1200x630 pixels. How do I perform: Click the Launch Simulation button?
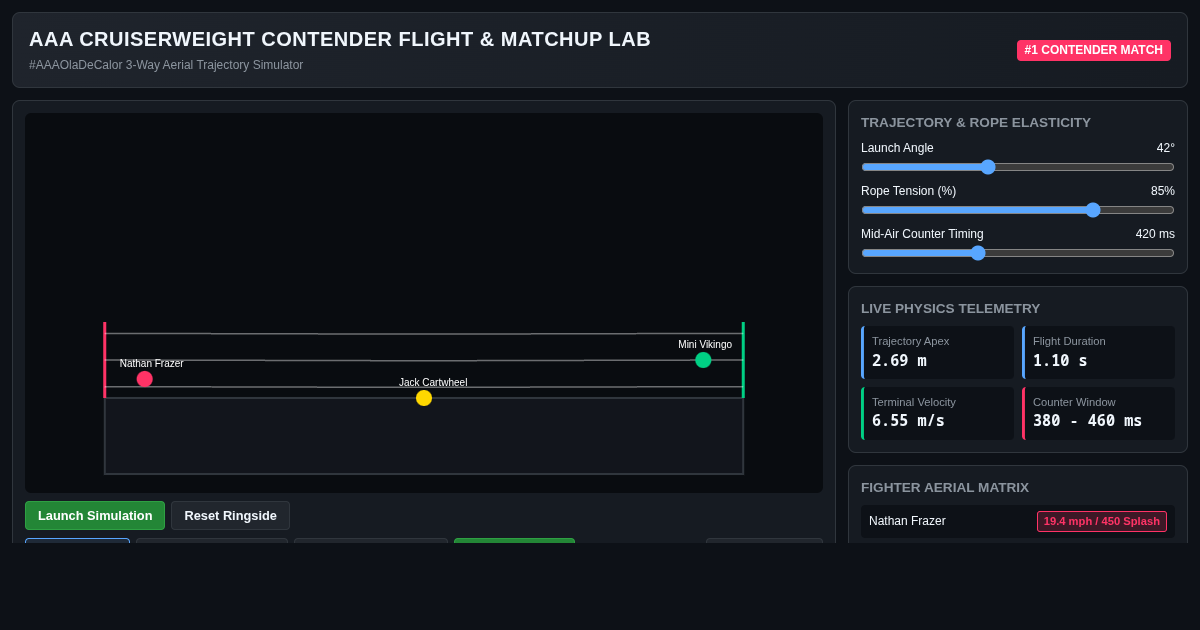[95, 516]
